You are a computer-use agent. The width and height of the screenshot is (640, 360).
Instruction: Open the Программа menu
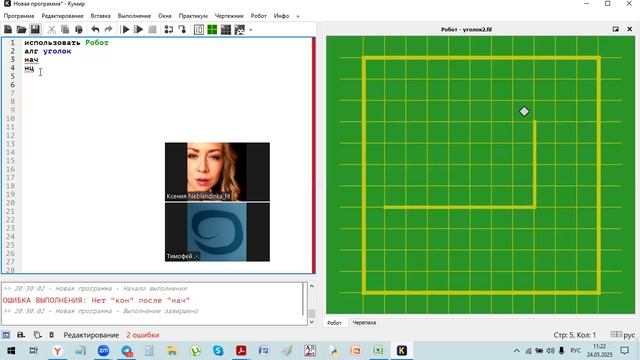click(19, 16)
